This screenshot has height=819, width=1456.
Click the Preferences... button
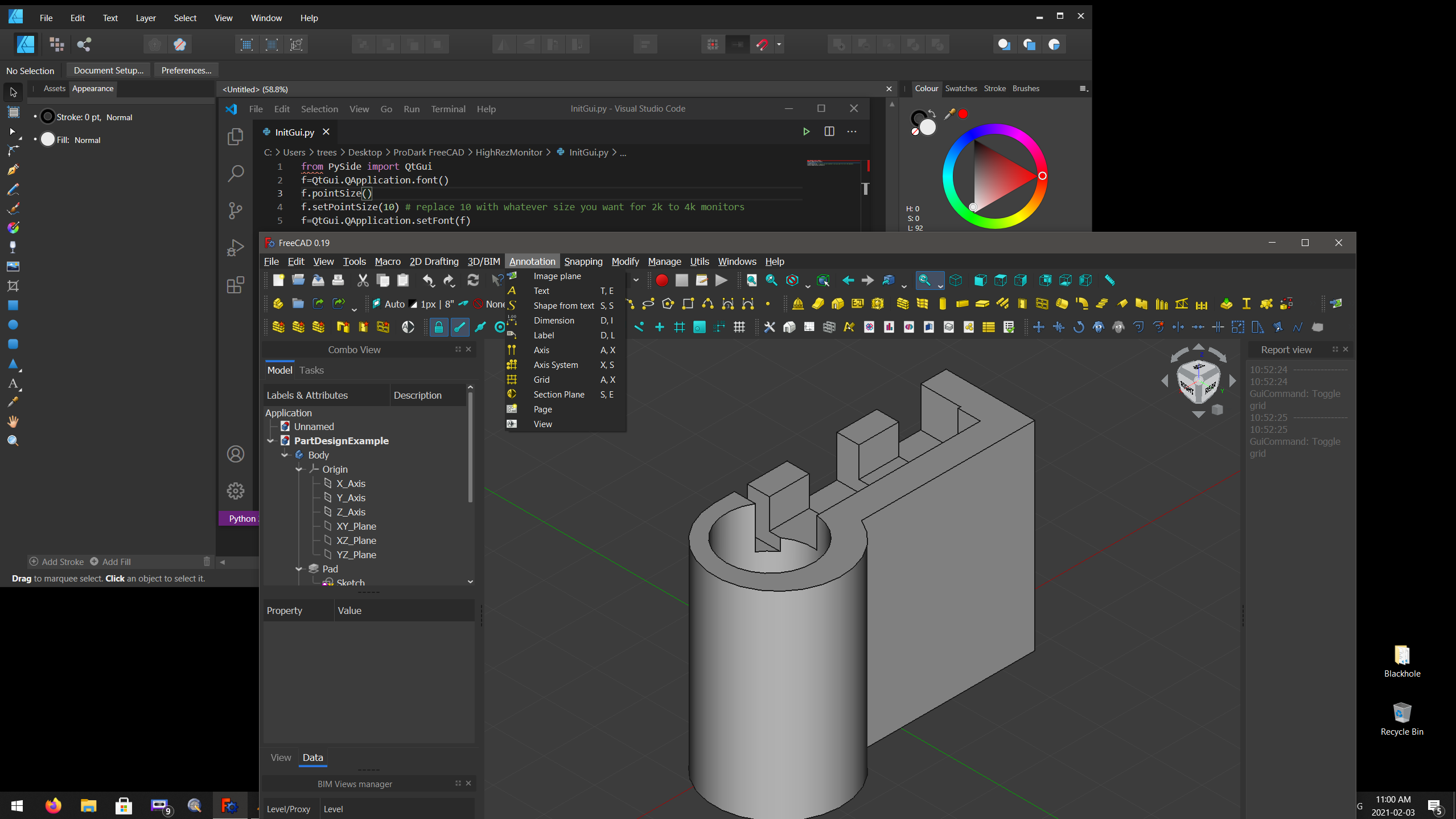(x=186, y=71)
